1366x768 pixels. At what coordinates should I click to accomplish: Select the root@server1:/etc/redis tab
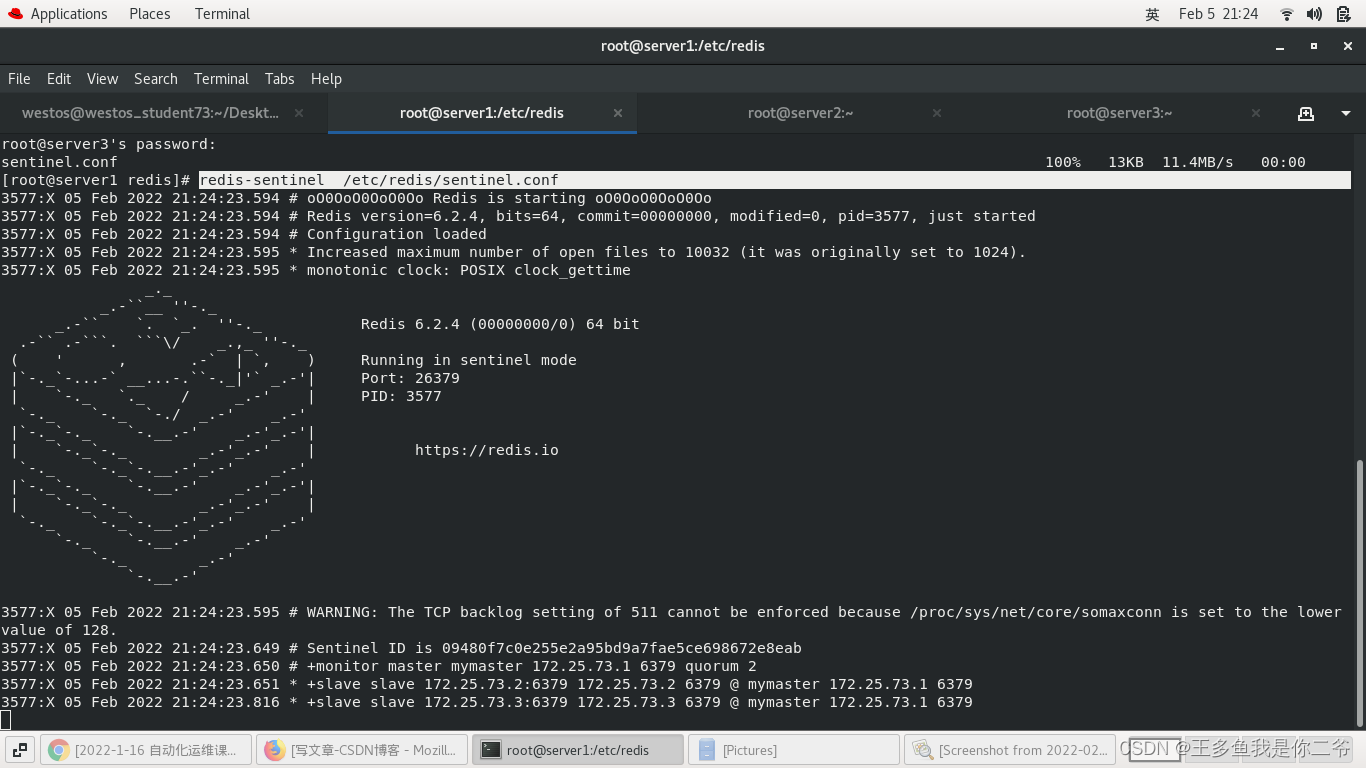[x=482, y=113]
